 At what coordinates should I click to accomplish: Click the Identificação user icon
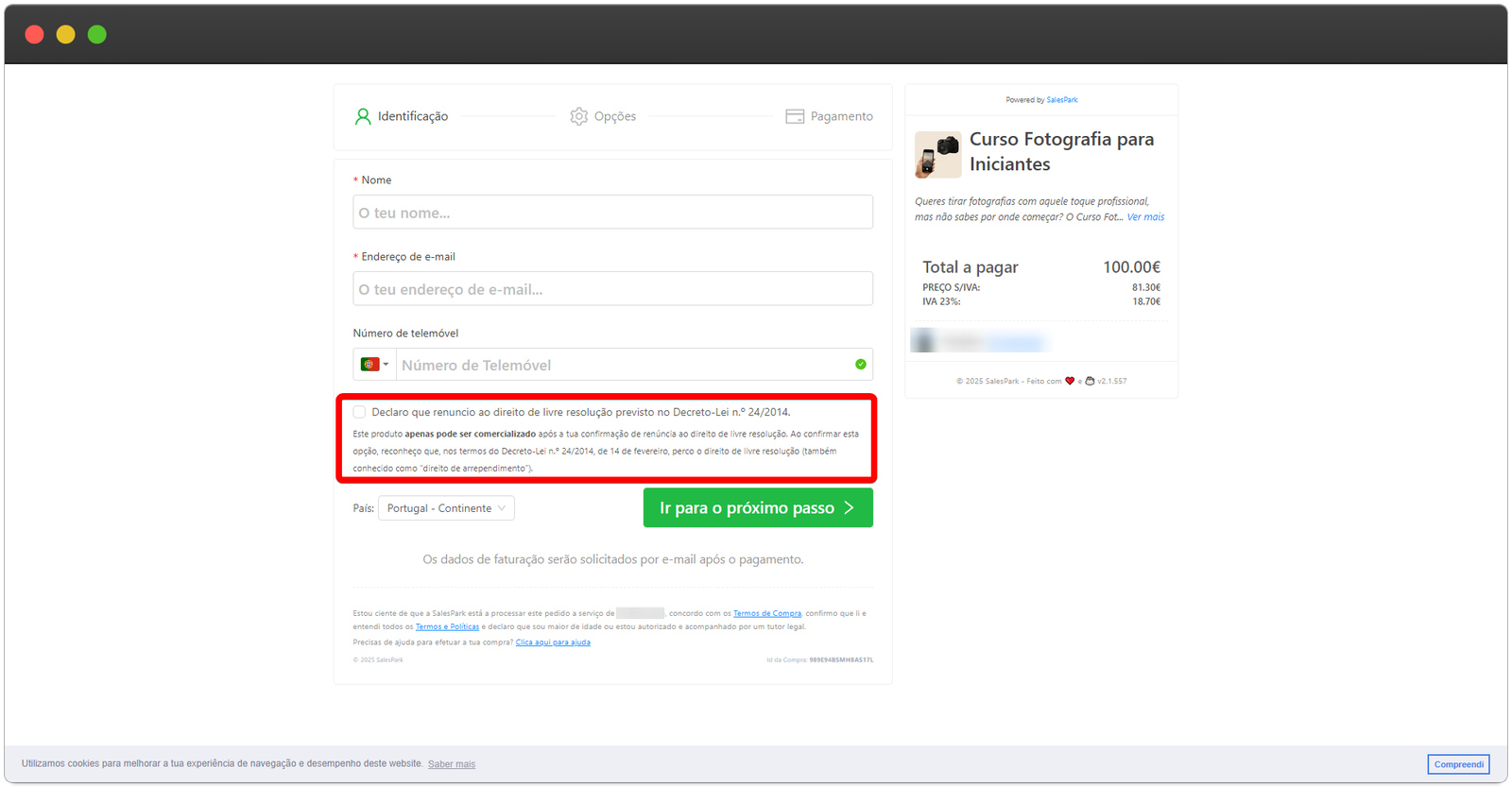(x=363, y=116)
